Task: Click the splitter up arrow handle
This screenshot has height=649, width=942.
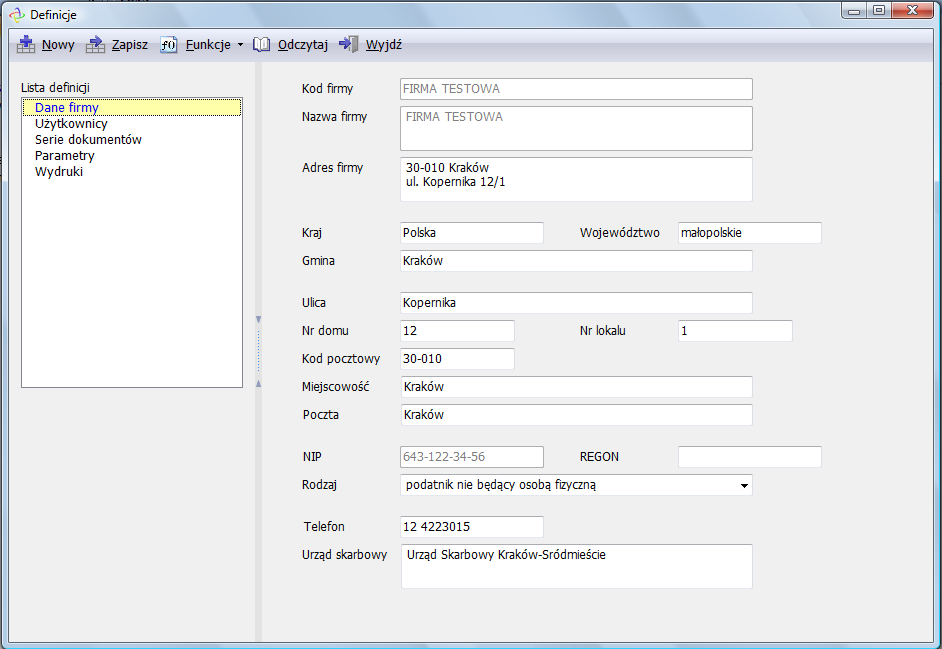Action: [258, 383]
